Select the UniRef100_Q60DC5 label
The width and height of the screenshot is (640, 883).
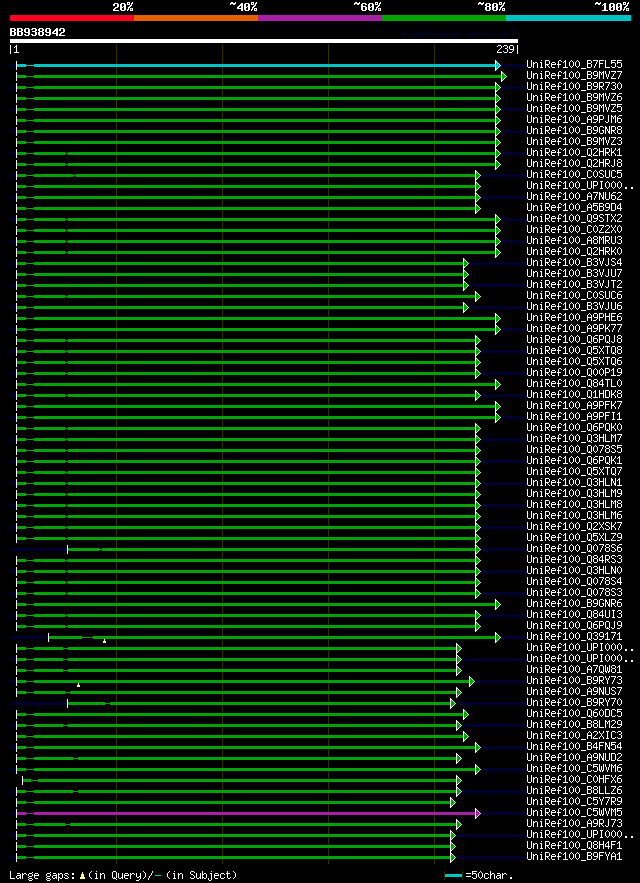coord(574,713)
